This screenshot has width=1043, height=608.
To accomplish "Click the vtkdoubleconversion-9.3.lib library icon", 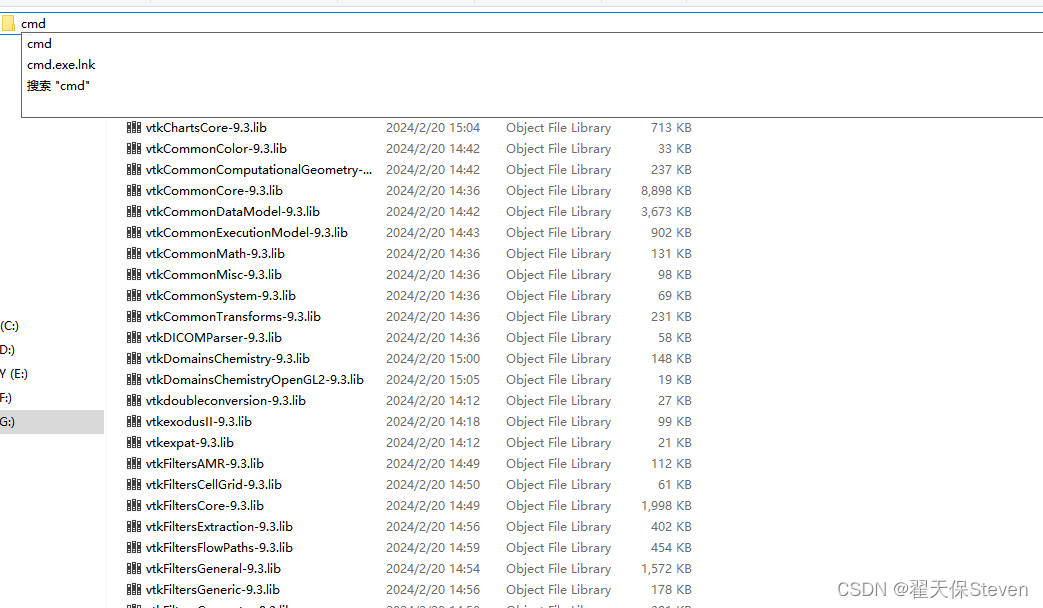I will click(134, 400).
